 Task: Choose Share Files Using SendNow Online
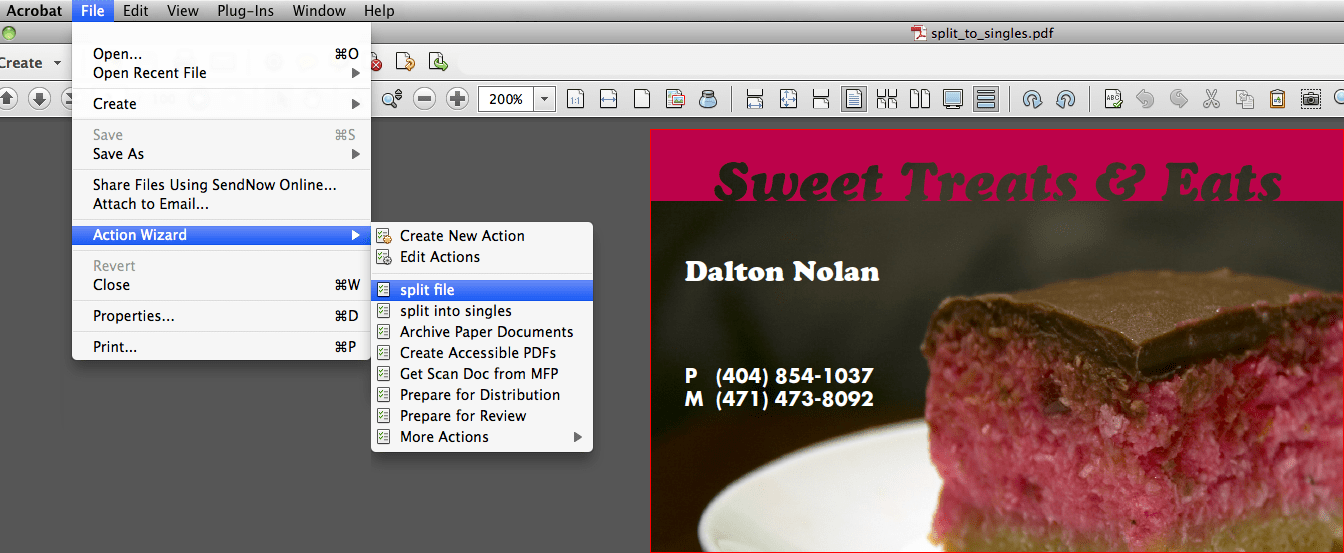[221, 185]
